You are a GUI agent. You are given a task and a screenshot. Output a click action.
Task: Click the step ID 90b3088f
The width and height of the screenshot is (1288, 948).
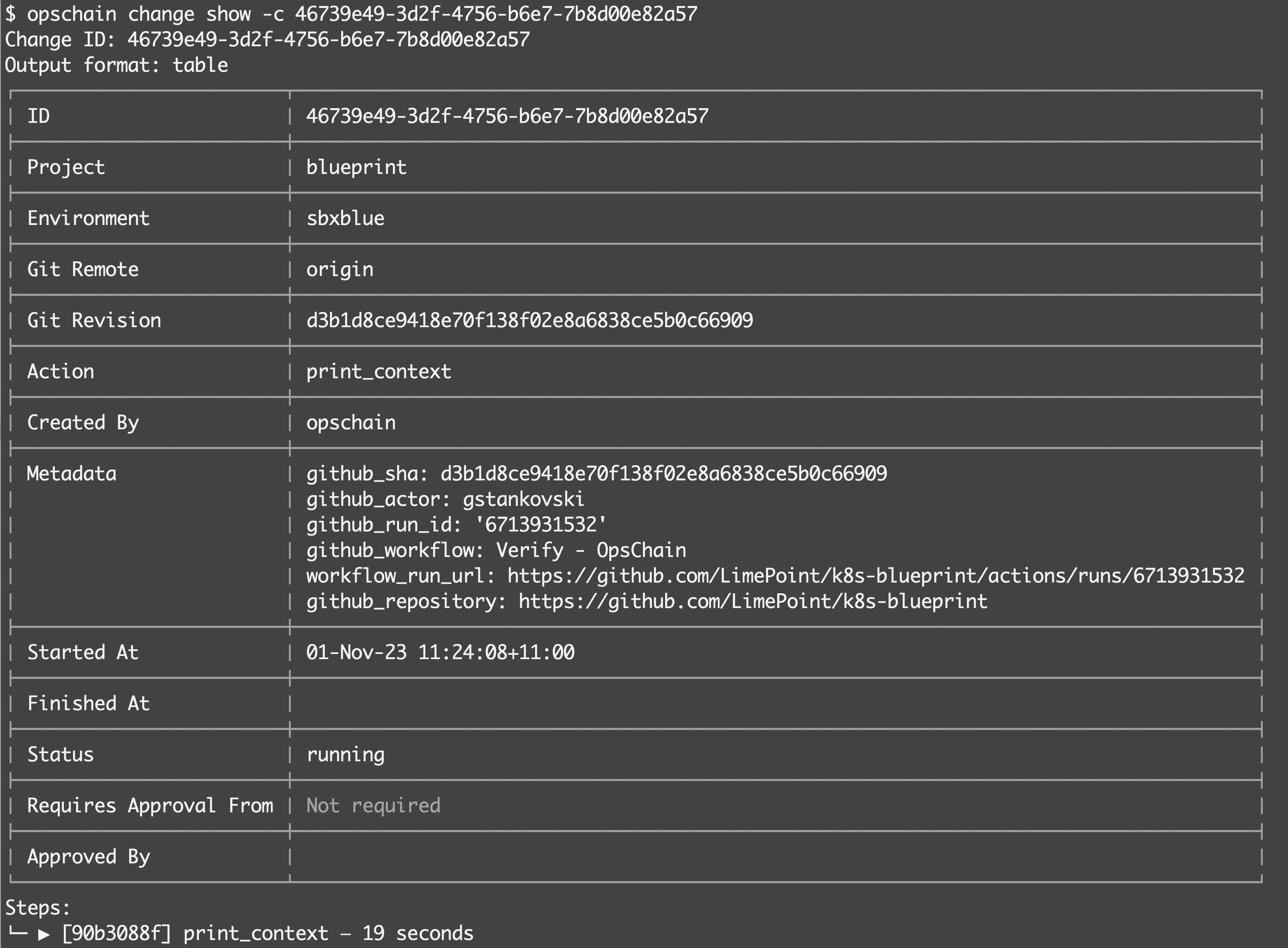117,934
